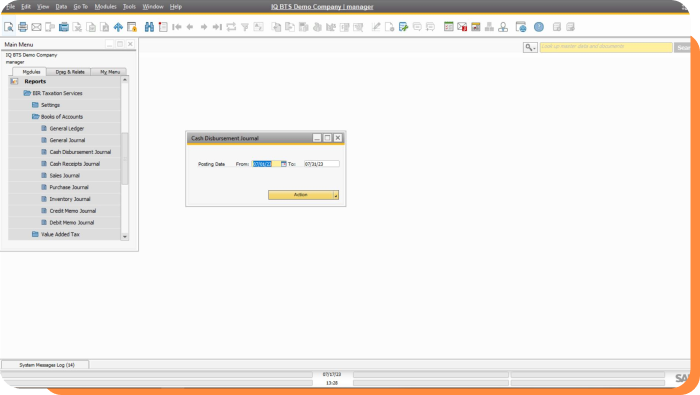Image resolution: width=700 pixels, height=395 pixels.
Task: Click the Main Menu scrollbar down arrow
Action: pos(125,237)
